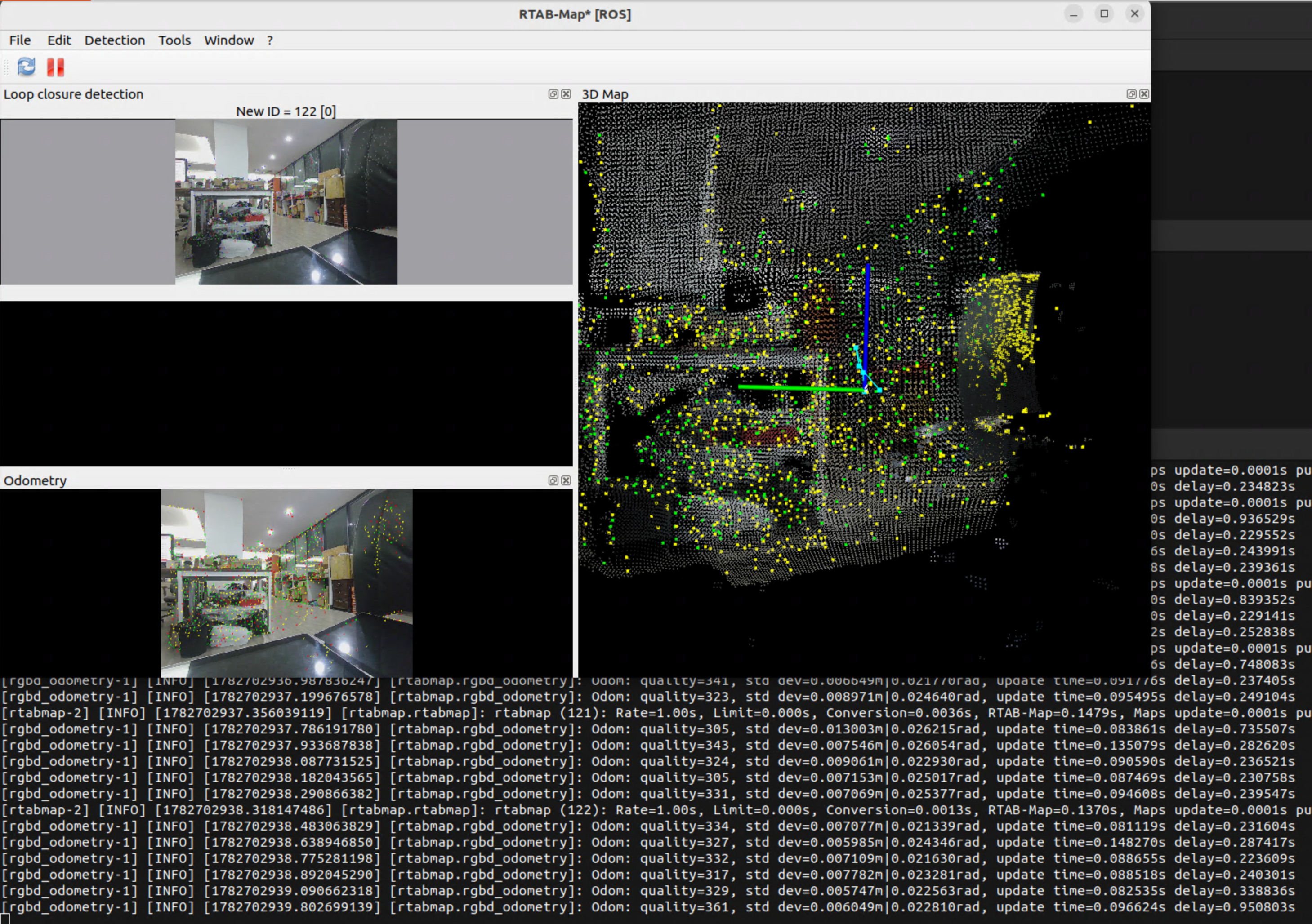
Task: Click the Odometry panel title
Action: [x=36, y=480]
